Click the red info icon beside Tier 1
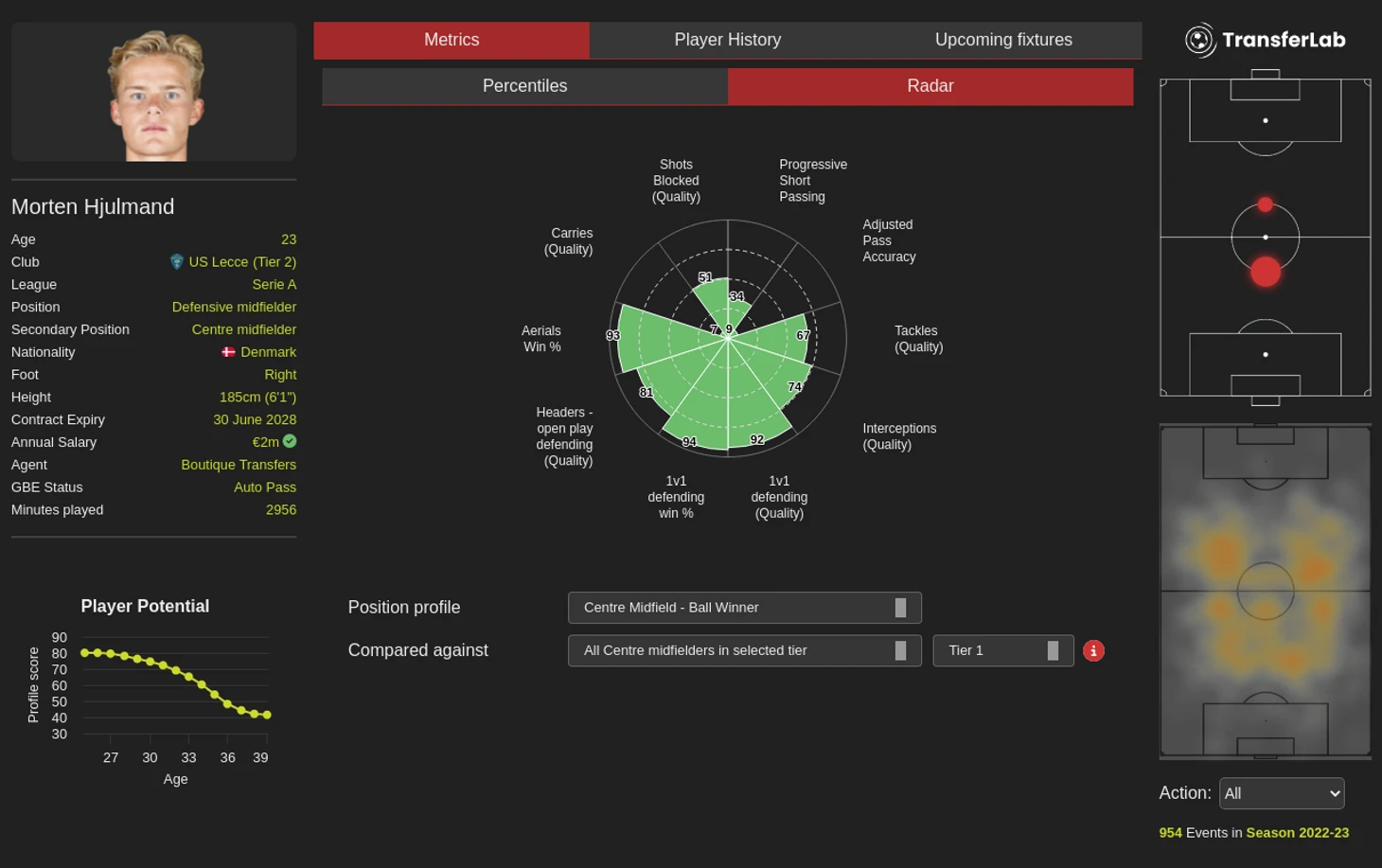 click(1093, 651)
